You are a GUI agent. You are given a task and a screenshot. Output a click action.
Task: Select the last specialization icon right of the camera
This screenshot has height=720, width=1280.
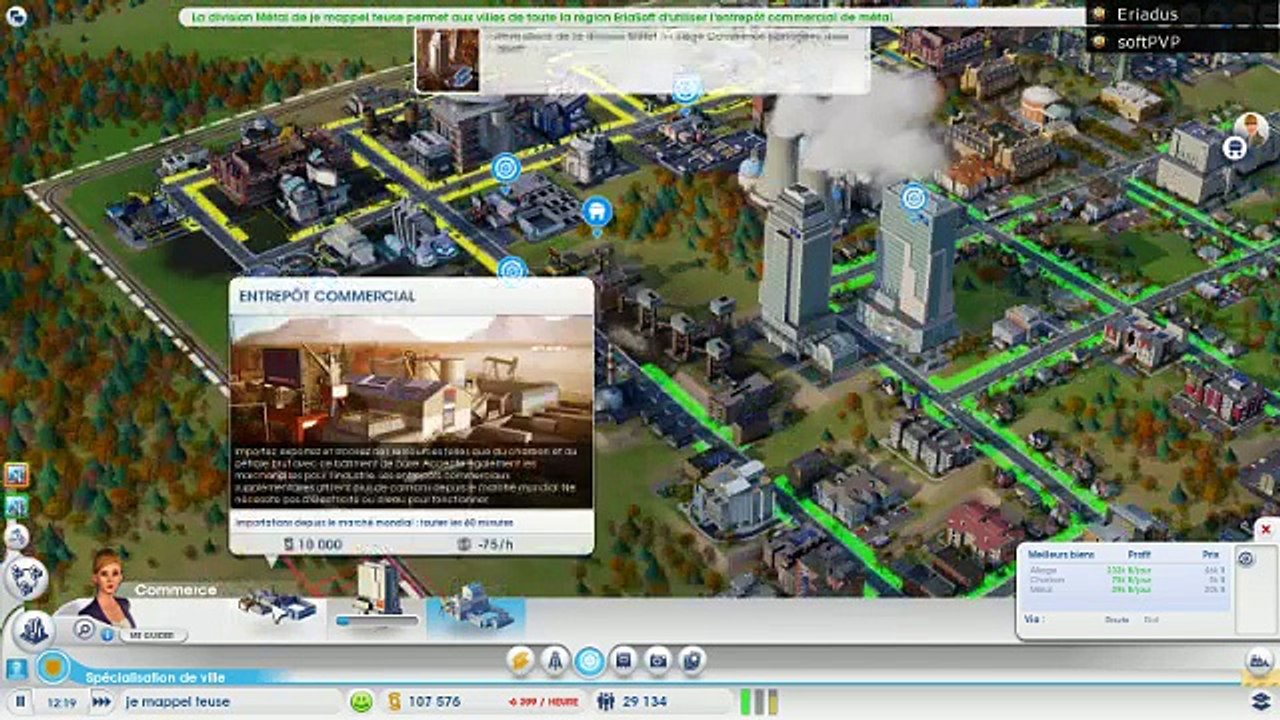(692, 660)
